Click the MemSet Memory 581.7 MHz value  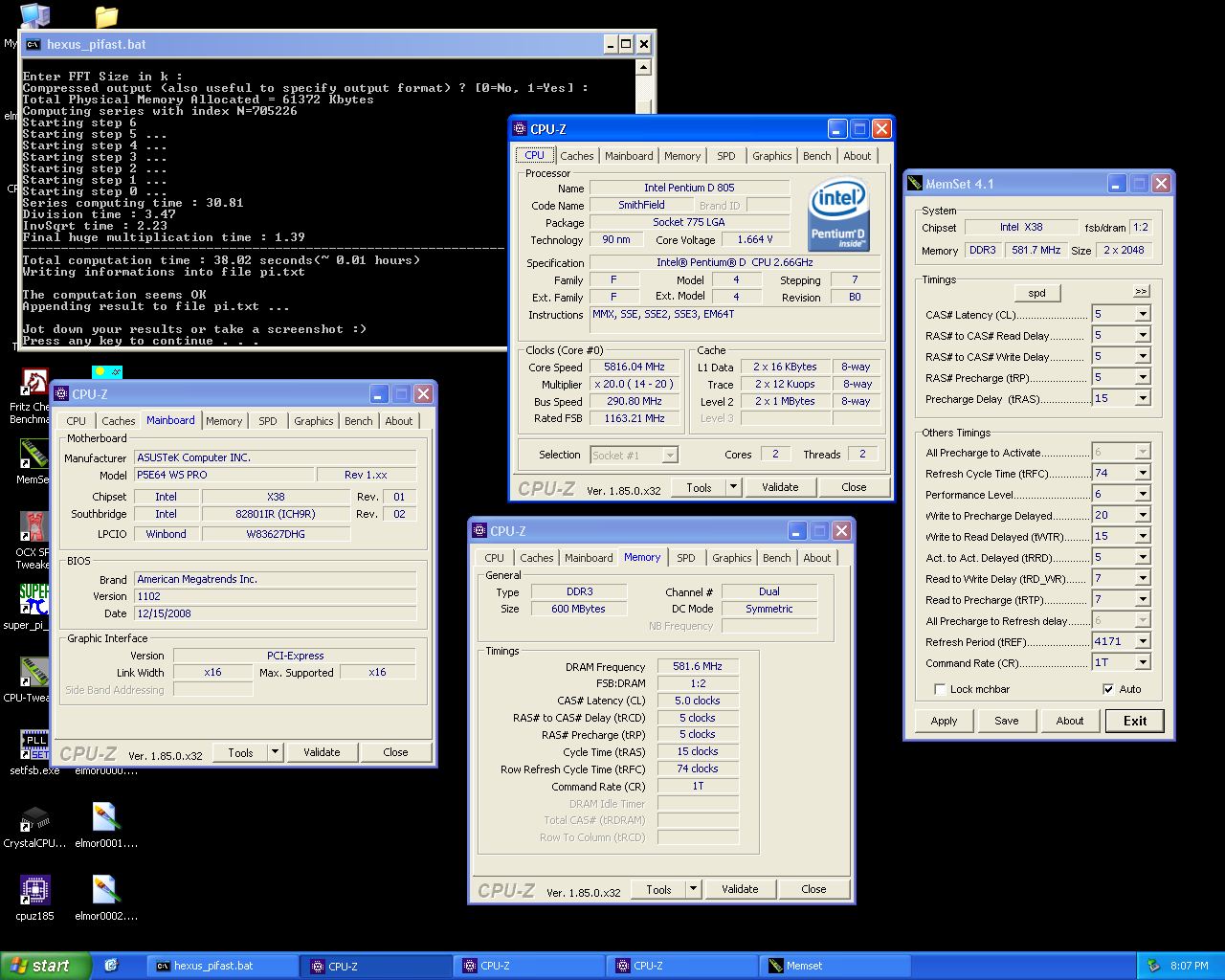click(x=1036, y=250)
